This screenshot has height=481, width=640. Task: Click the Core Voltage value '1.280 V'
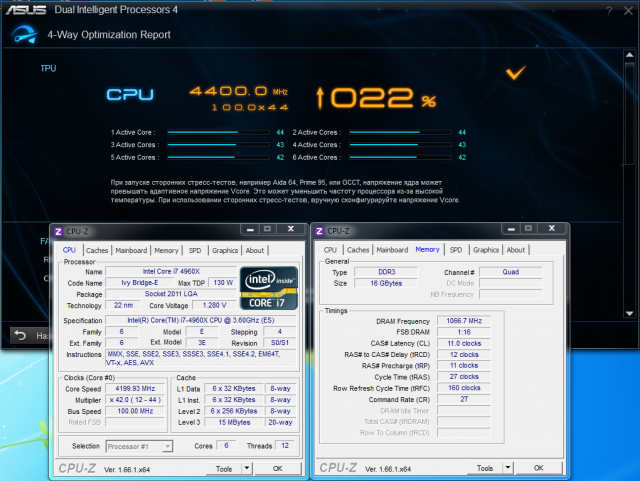point(214,305)
